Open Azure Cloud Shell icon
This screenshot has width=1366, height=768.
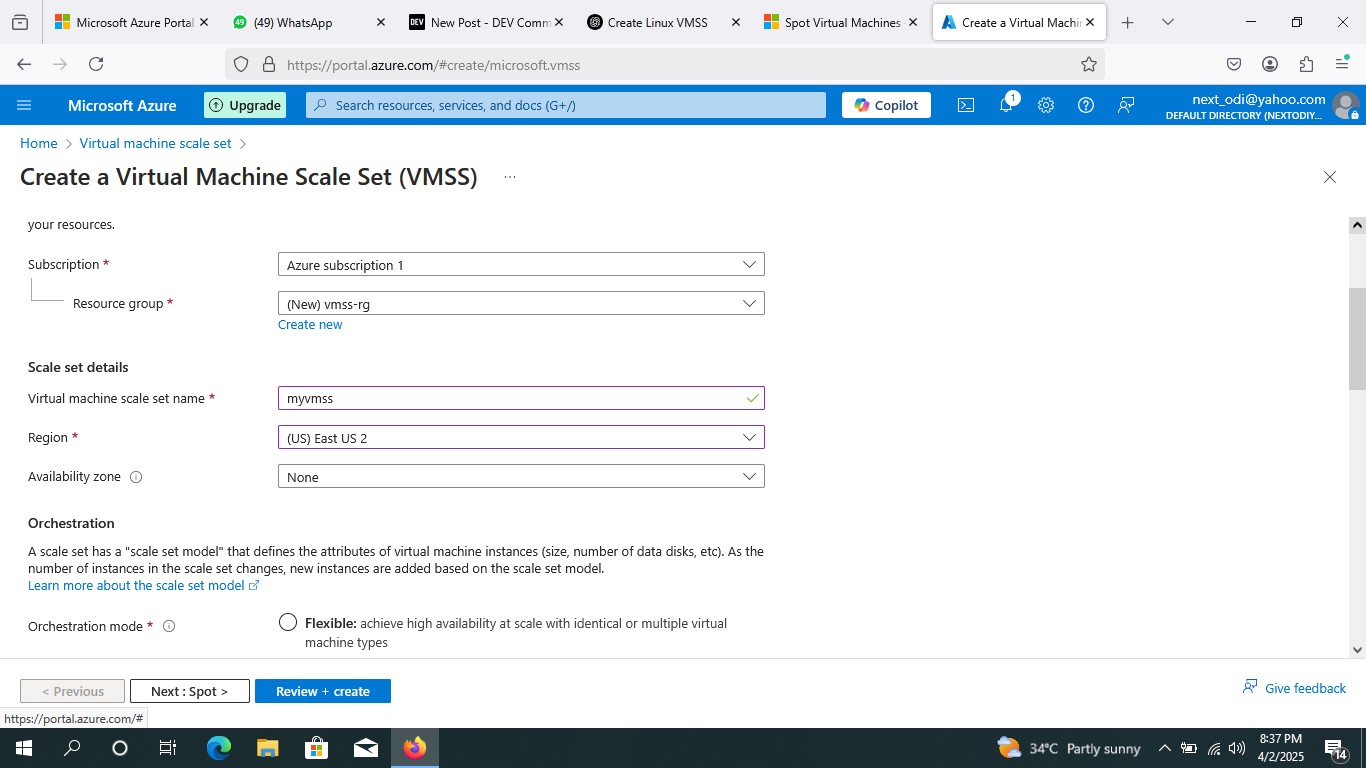point(966,105)
